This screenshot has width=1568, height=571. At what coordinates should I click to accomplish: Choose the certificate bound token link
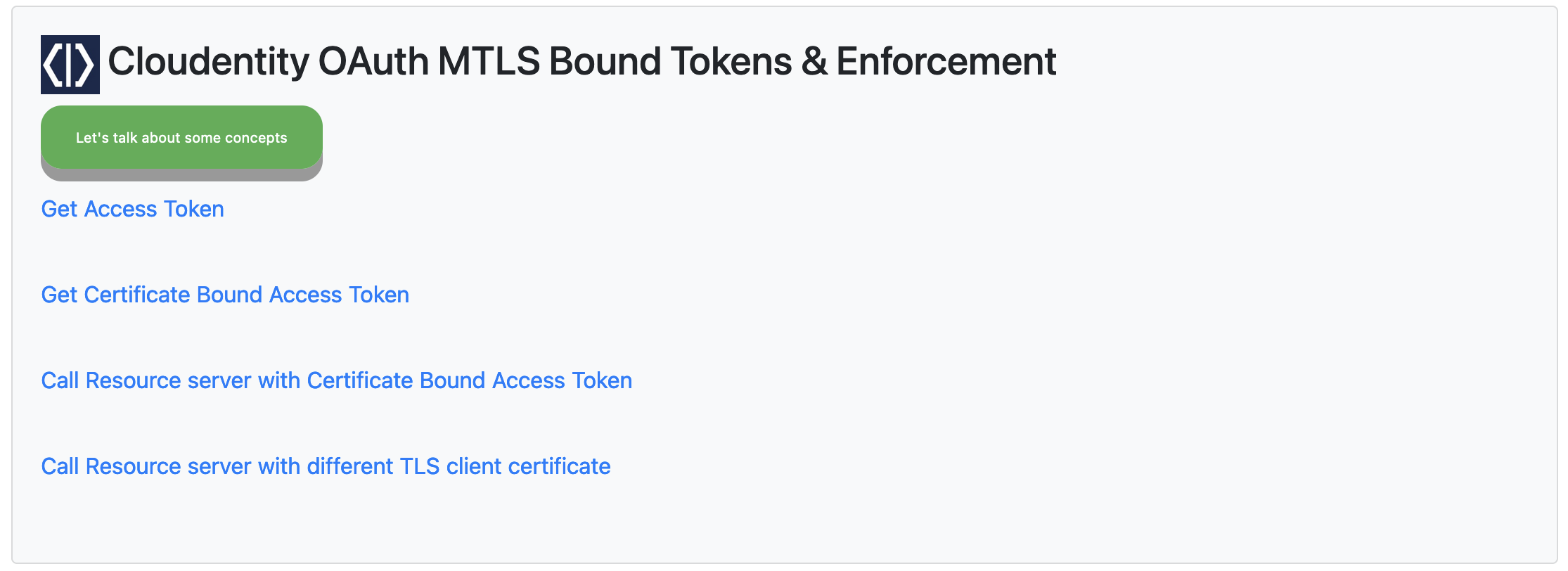pyautogui.click(x=225, y=295)
